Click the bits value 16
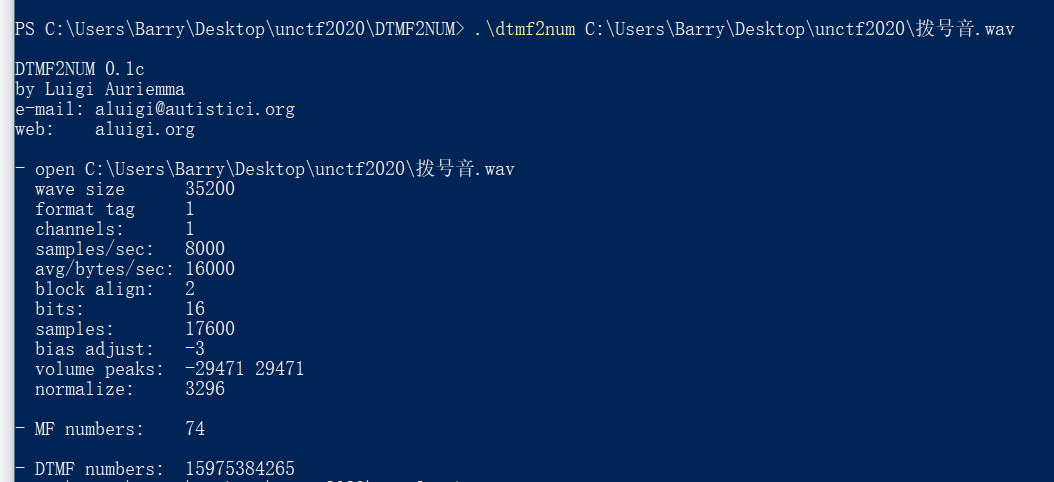 pyautogui.click(x=195, y=309)
